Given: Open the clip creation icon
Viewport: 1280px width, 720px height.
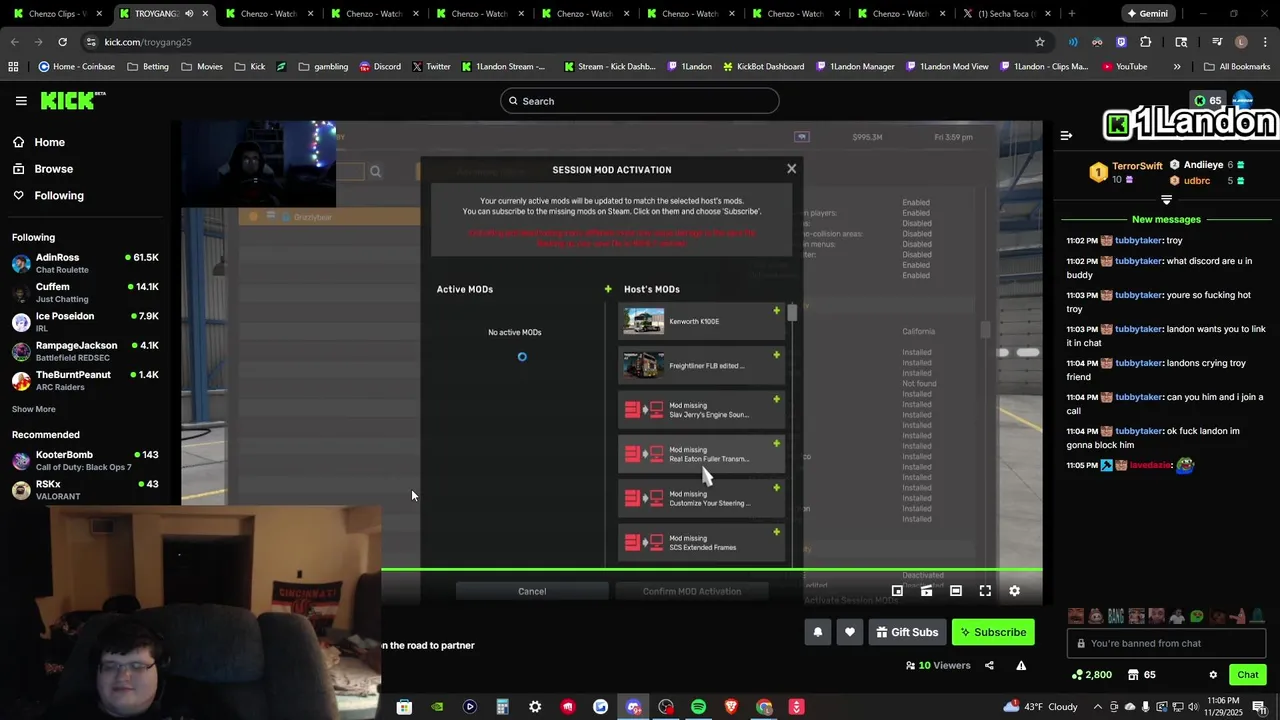Looking at the screenshot, I should 927,591.
